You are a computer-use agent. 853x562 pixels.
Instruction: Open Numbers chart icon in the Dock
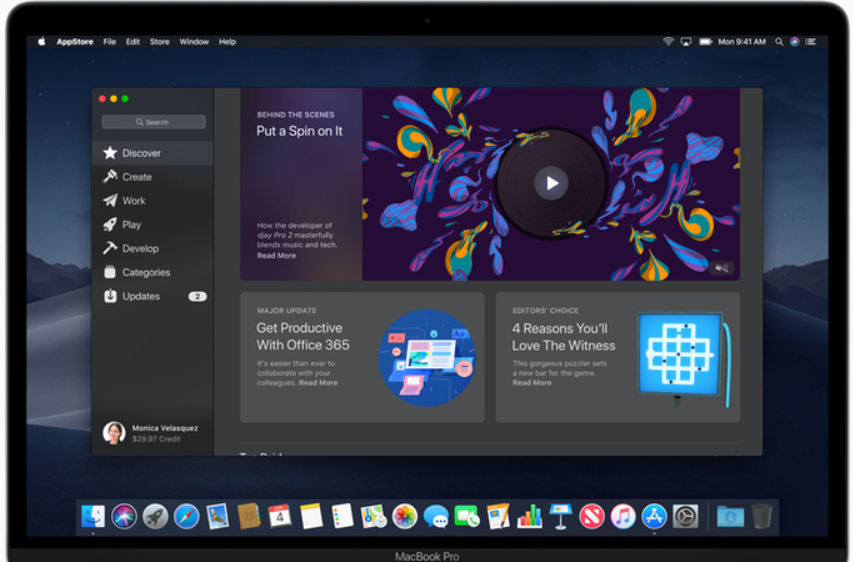pos(529,516)
